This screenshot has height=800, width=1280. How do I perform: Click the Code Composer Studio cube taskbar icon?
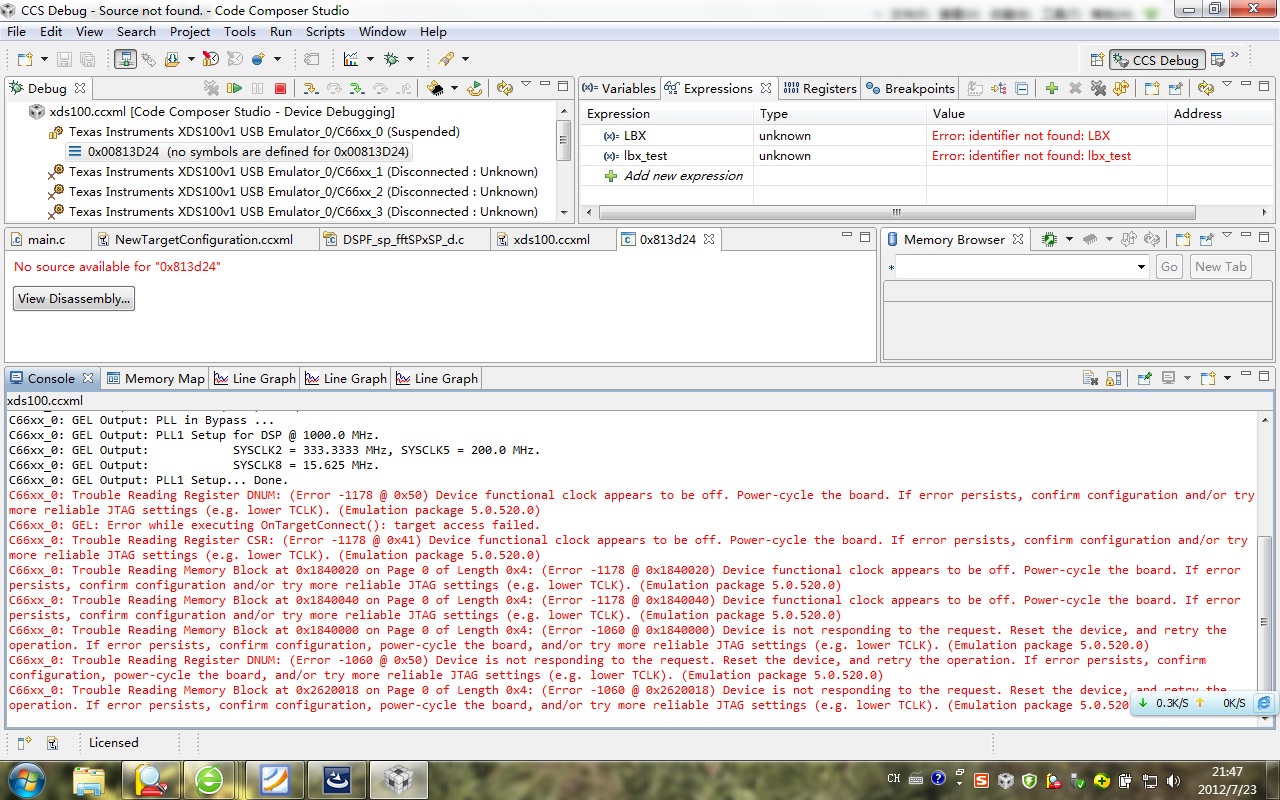[398, 778]
